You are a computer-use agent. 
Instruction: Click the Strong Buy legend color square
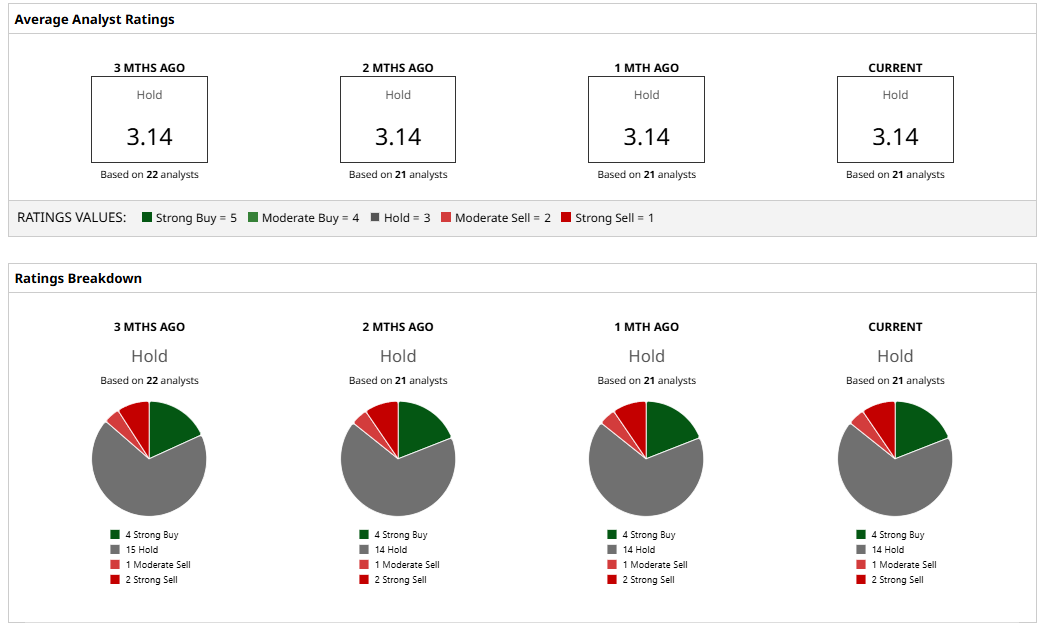point(147,217)
